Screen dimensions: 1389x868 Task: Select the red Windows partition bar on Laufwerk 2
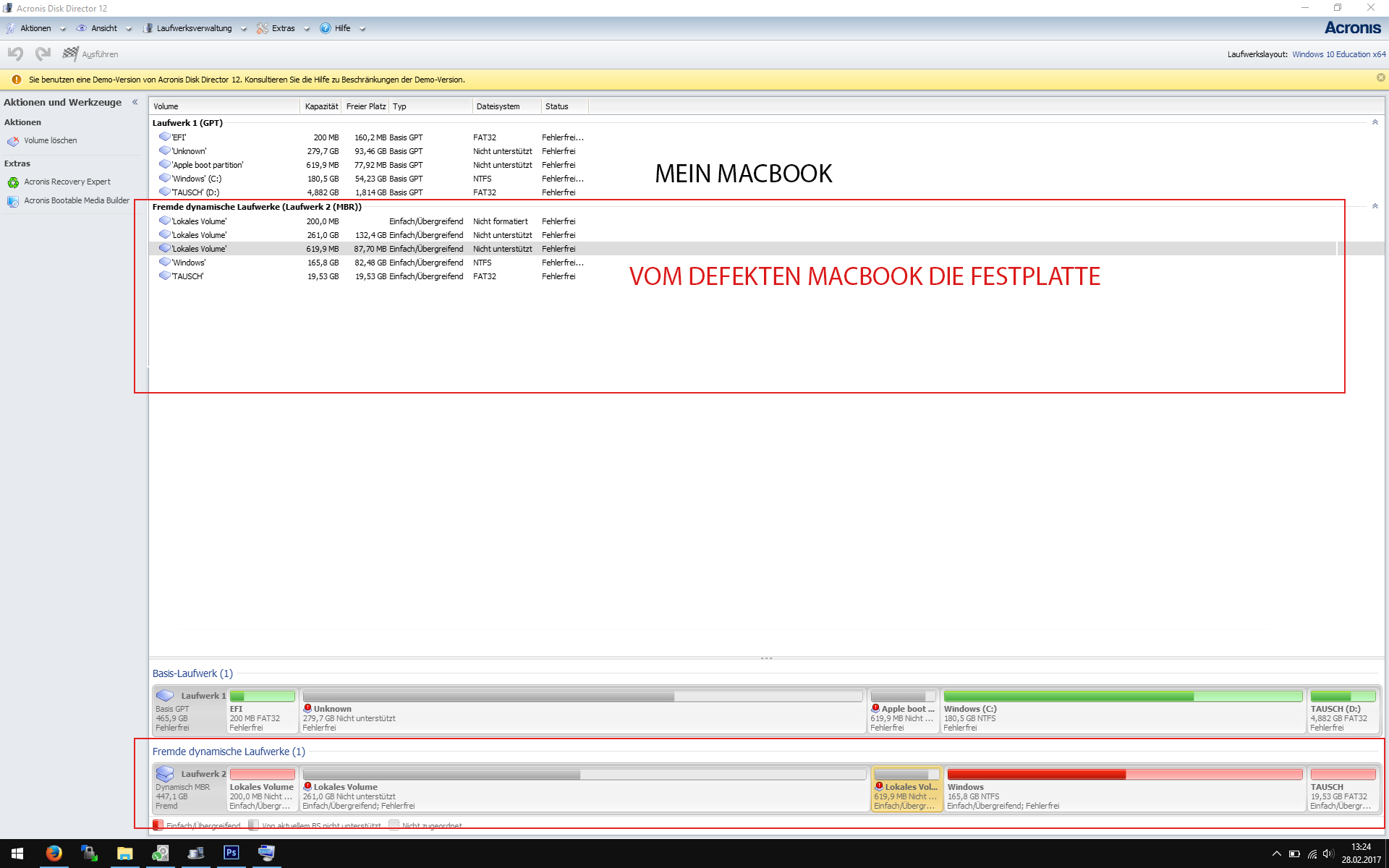click(x=1124, y=775)
